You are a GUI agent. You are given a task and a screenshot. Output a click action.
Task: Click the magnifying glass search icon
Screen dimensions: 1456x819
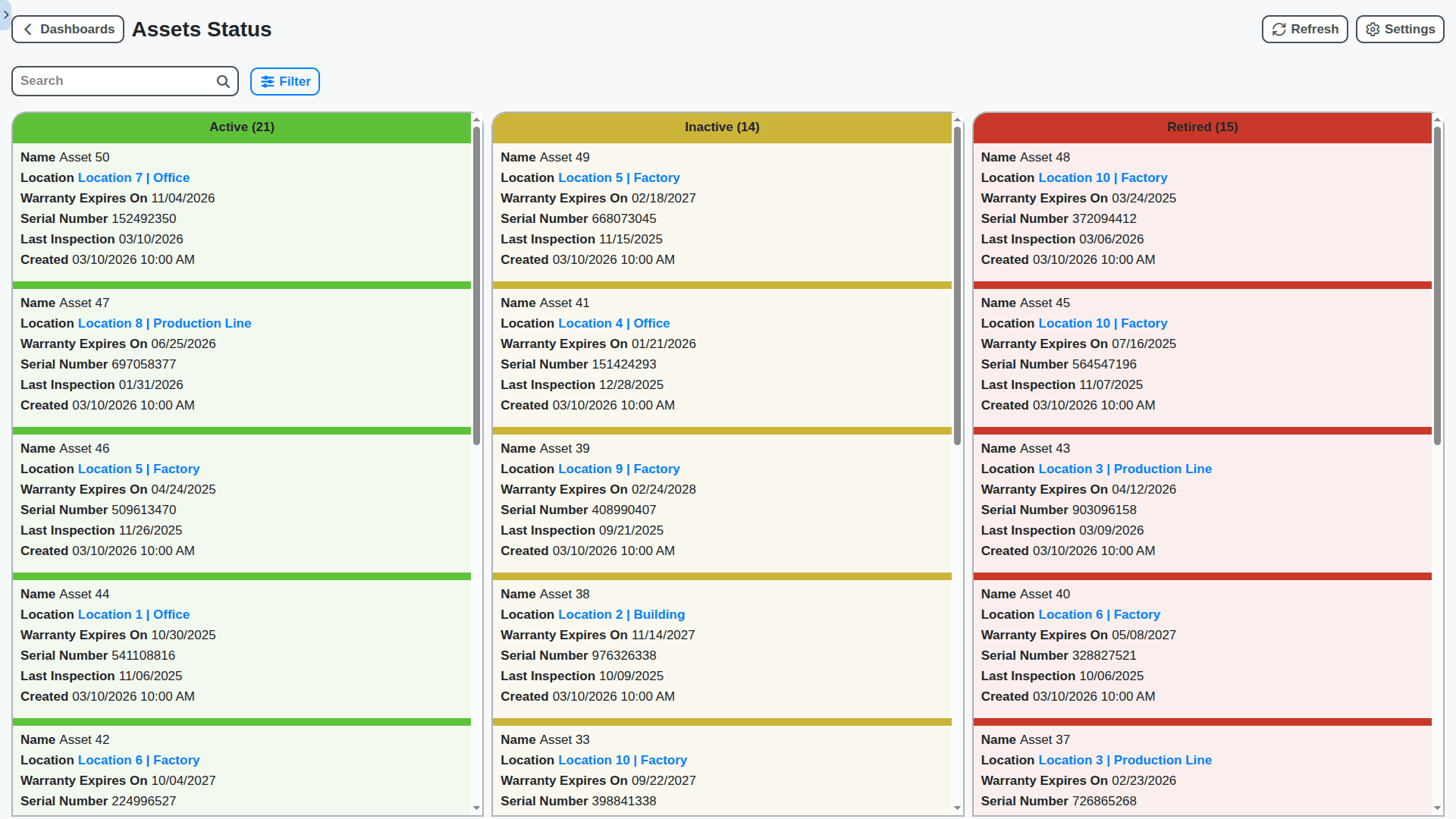click(x=222, y=80)
